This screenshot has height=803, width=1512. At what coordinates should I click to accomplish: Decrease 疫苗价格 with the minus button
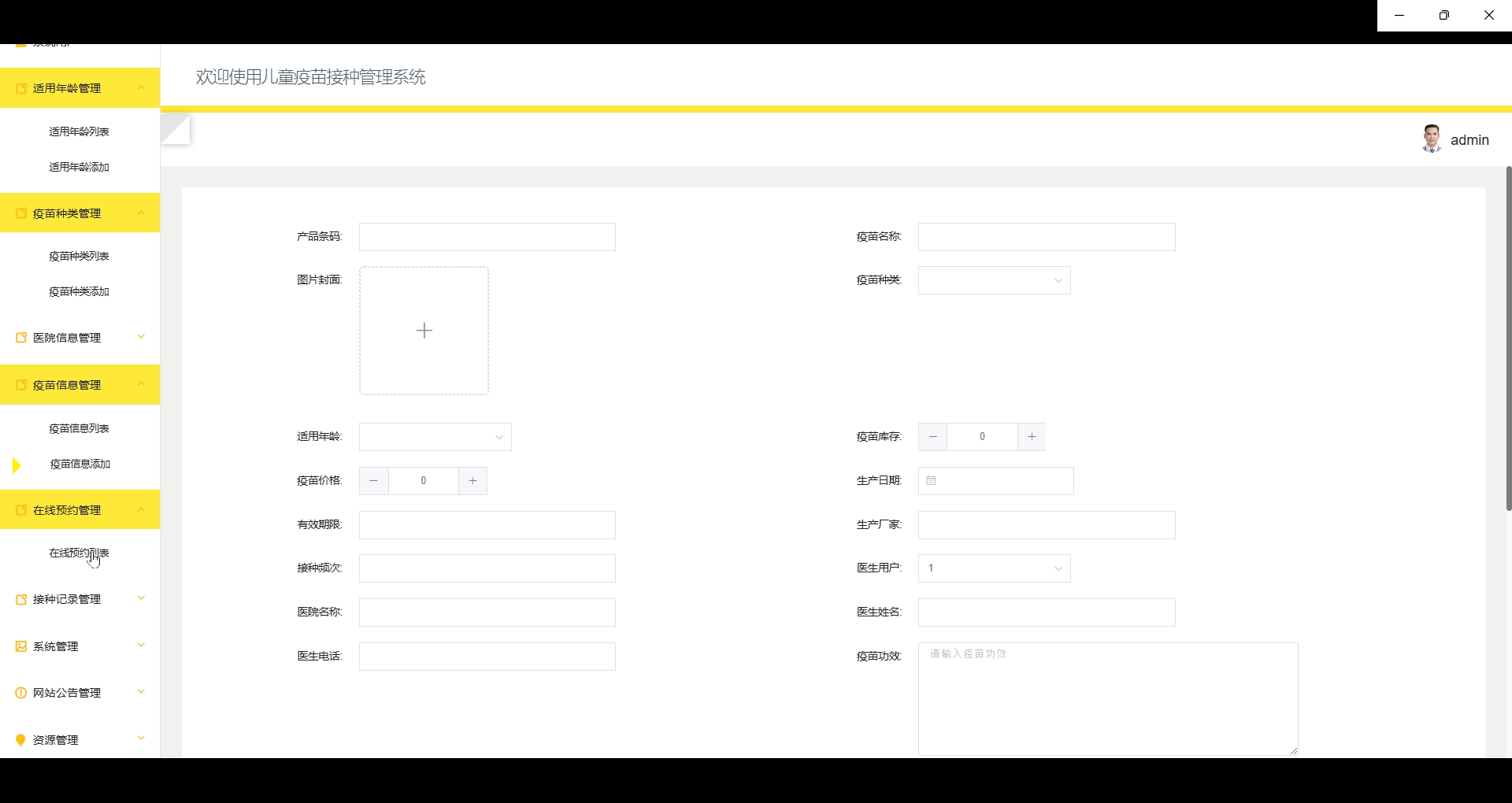[x=374, y=481]
